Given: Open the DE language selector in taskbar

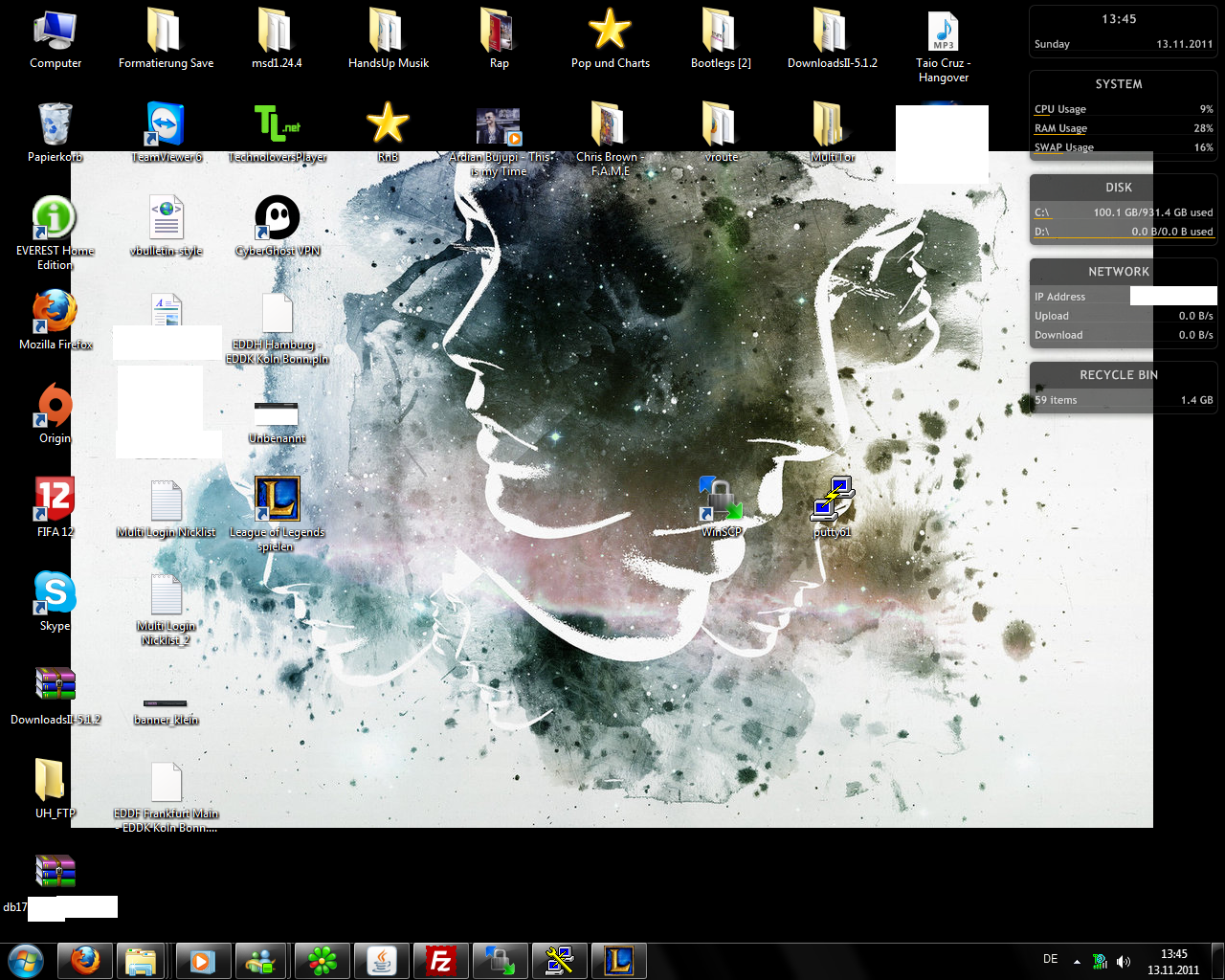Looking at the screenshot, I should coord(1050,959).
